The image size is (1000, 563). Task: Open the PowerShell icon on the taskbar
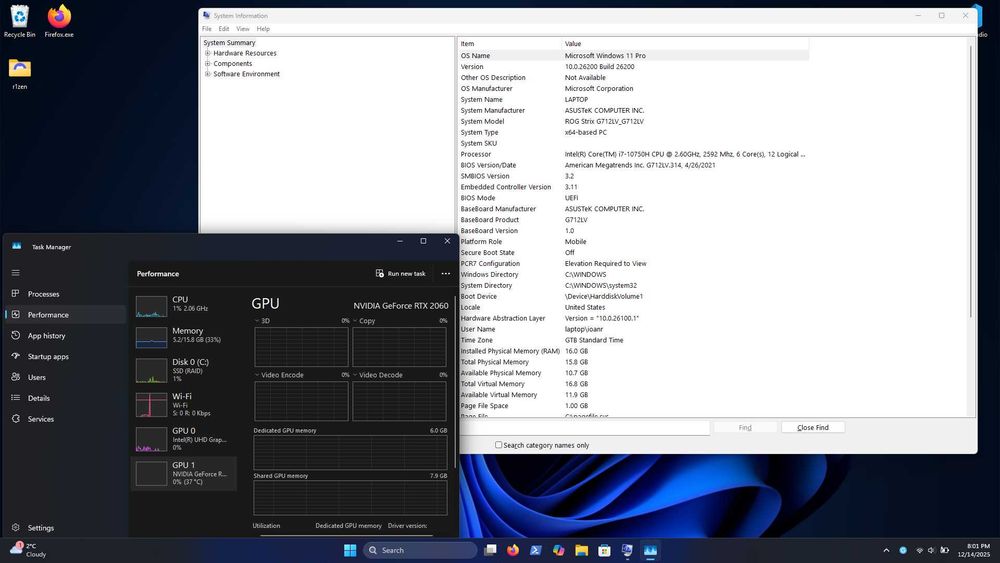pos(536,550)
